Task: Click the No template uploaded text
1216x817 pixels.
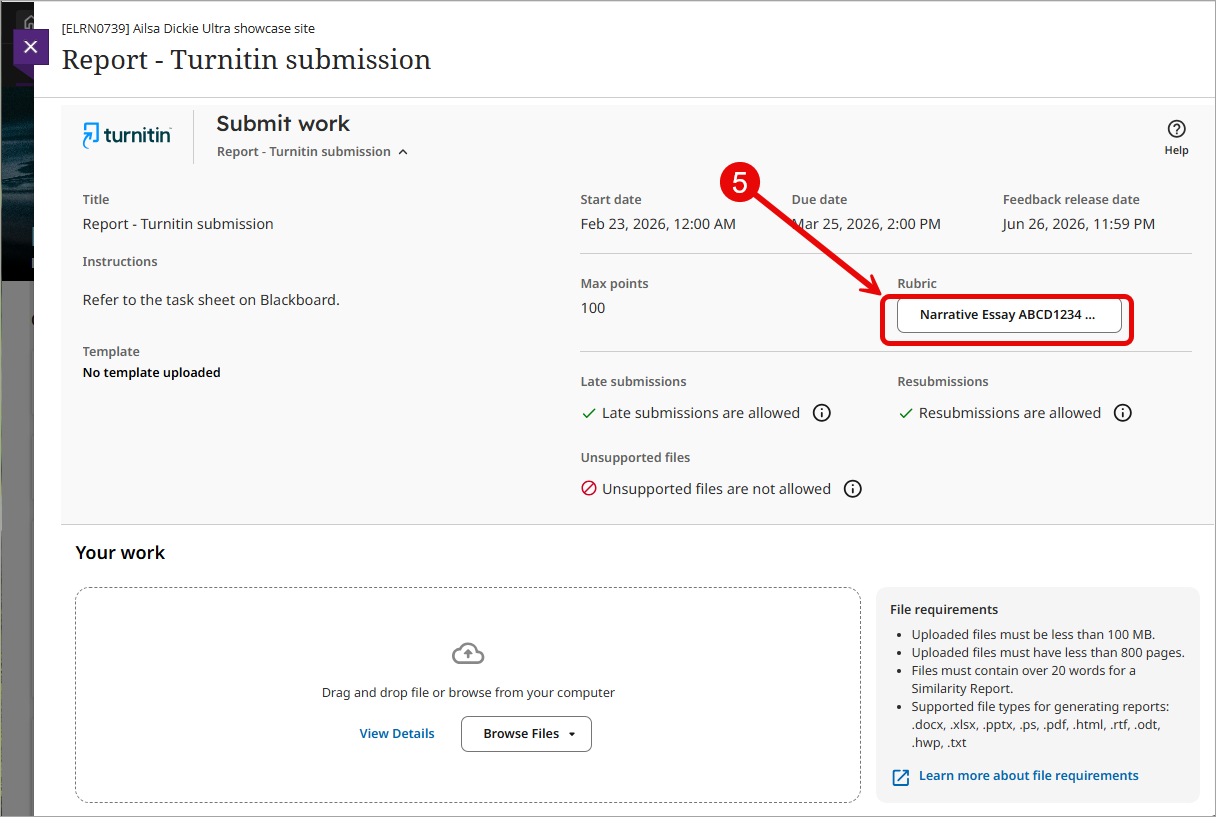Action: (x=151, y=373)
